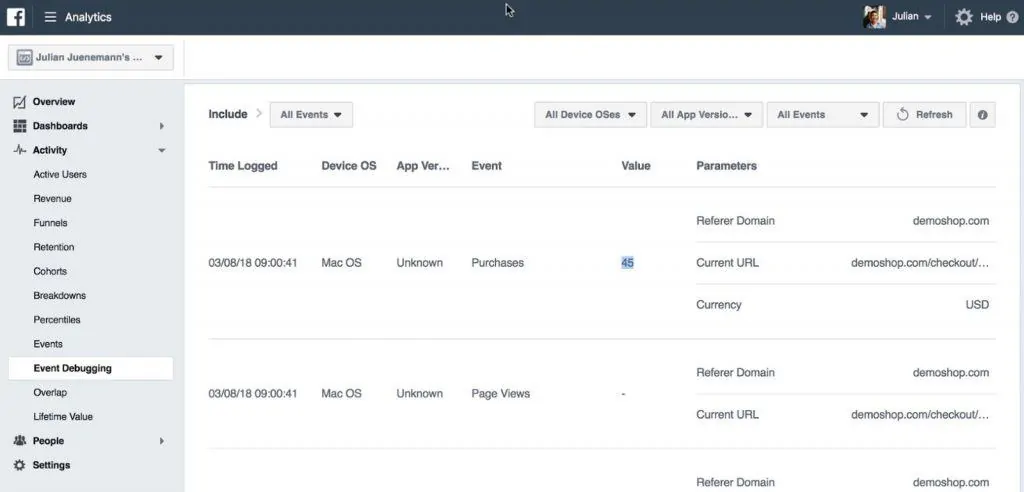The image size is (1024, 492).
Task: Open the All Device OSes filter
Action: [x=590, y=114]
